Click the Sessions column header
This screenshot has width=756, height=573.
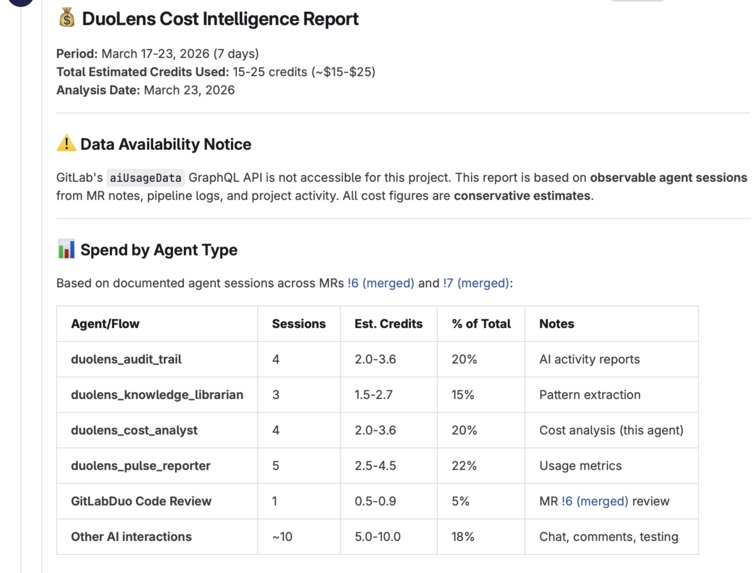tap(299, 324)
